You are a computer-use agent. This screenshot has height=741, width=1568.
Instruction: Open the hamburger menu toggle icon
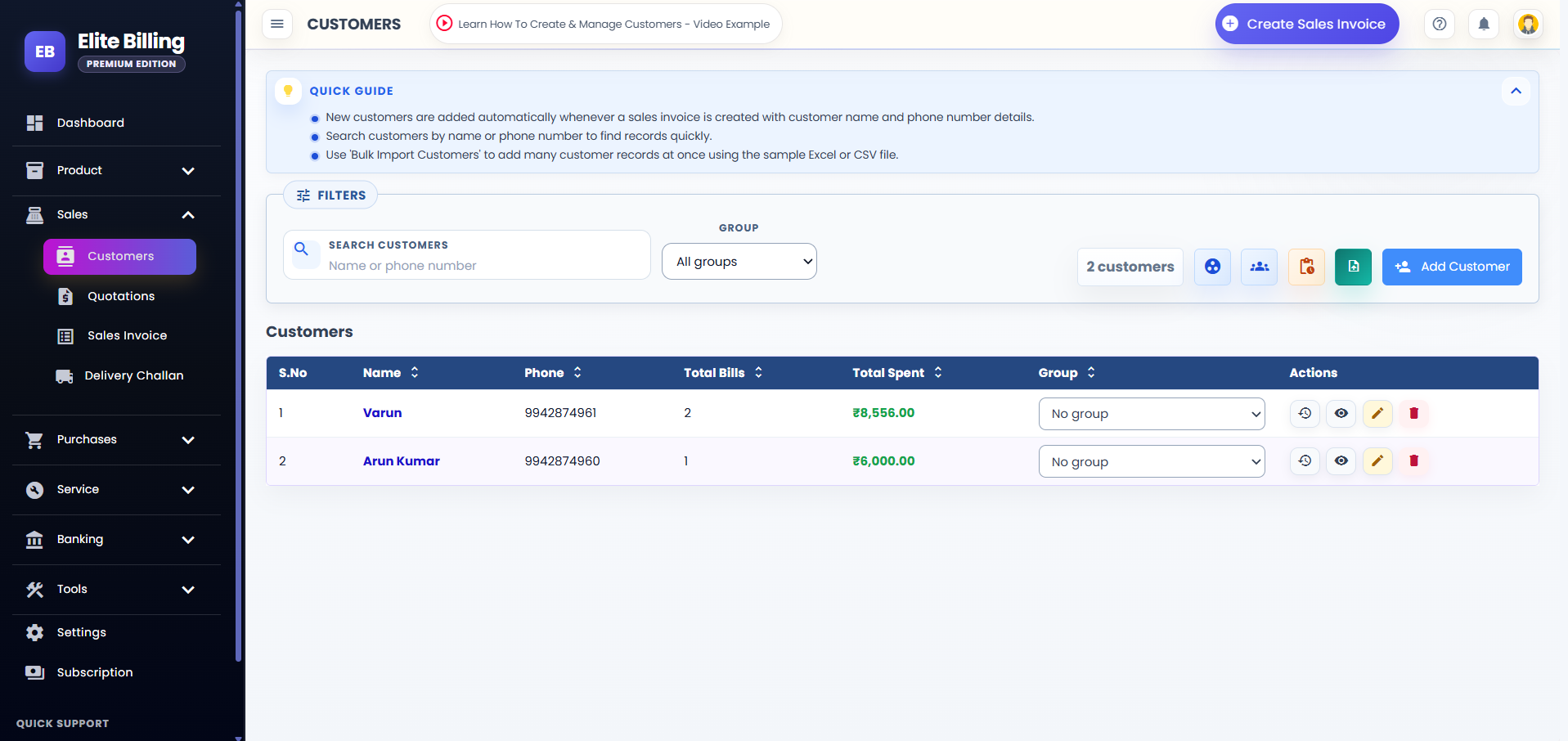[x=277, y=24]
